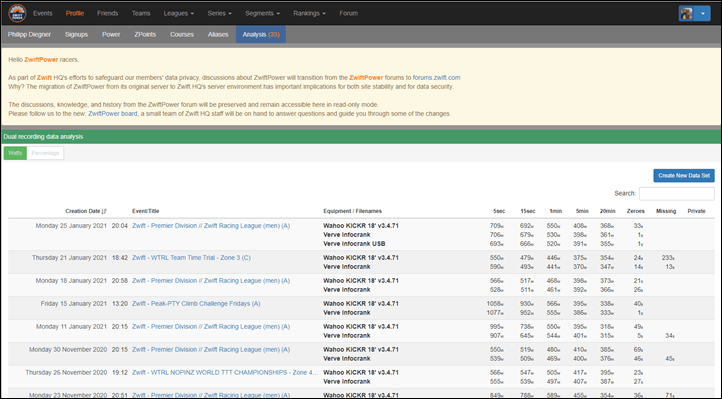This screenshot has width=722, height=399.
Task: Switch to the Power tab
Action: click(111, 35)
